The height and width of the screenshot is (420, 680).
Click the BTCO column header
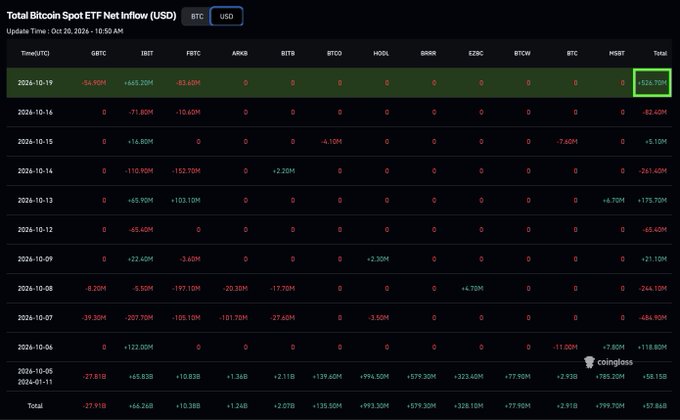(x=334, y=53)
